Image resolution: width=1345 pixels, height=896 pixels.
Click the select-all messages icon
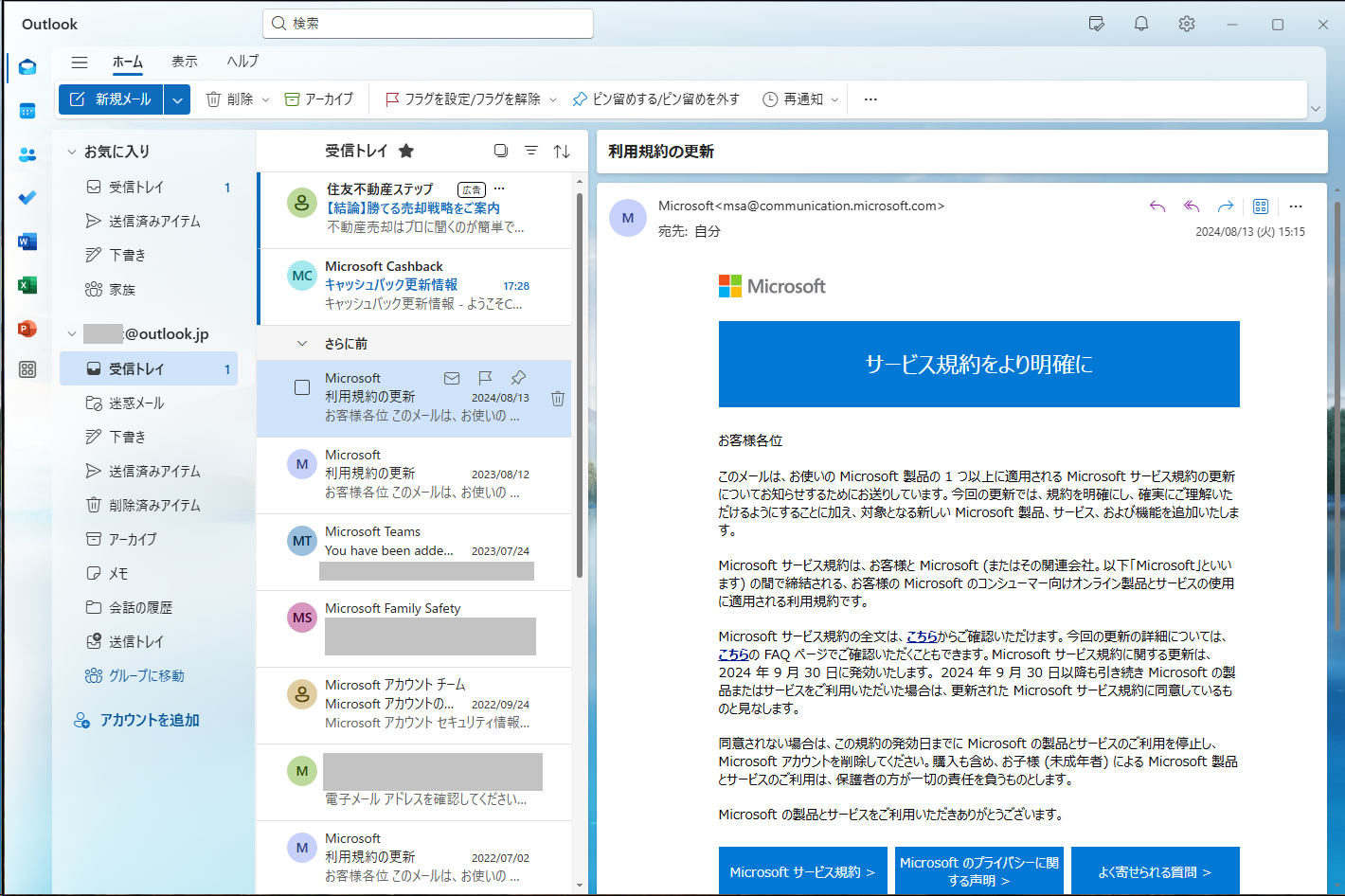coord(501,151)
